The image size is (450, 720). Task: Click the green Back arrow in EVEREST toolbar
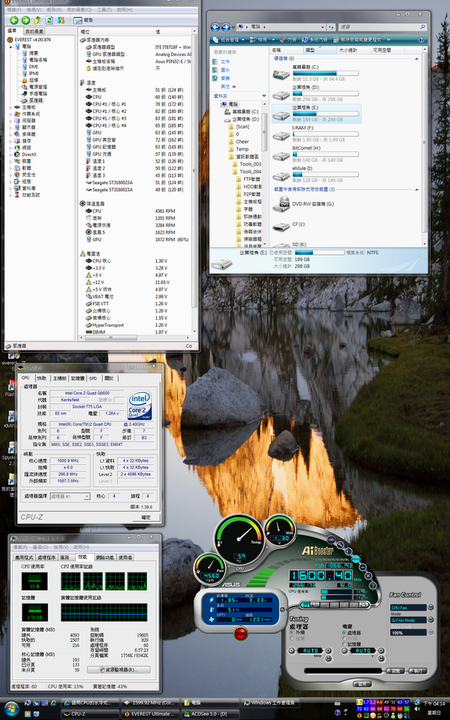14,20
